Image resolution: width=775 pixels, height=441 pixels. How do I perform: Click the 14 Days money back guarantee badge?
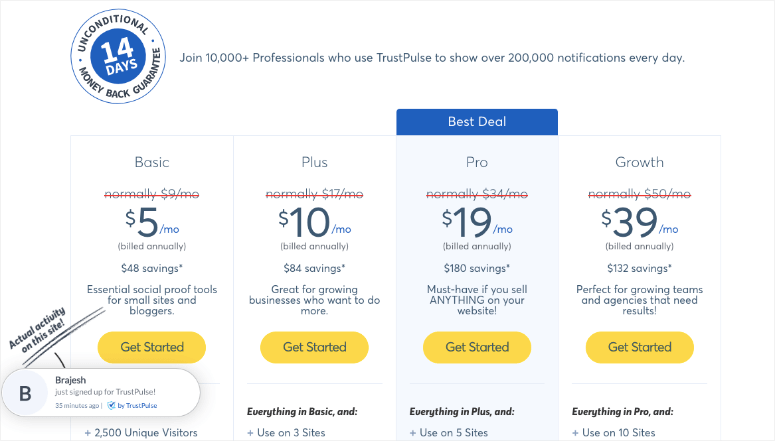pos(118,56)
